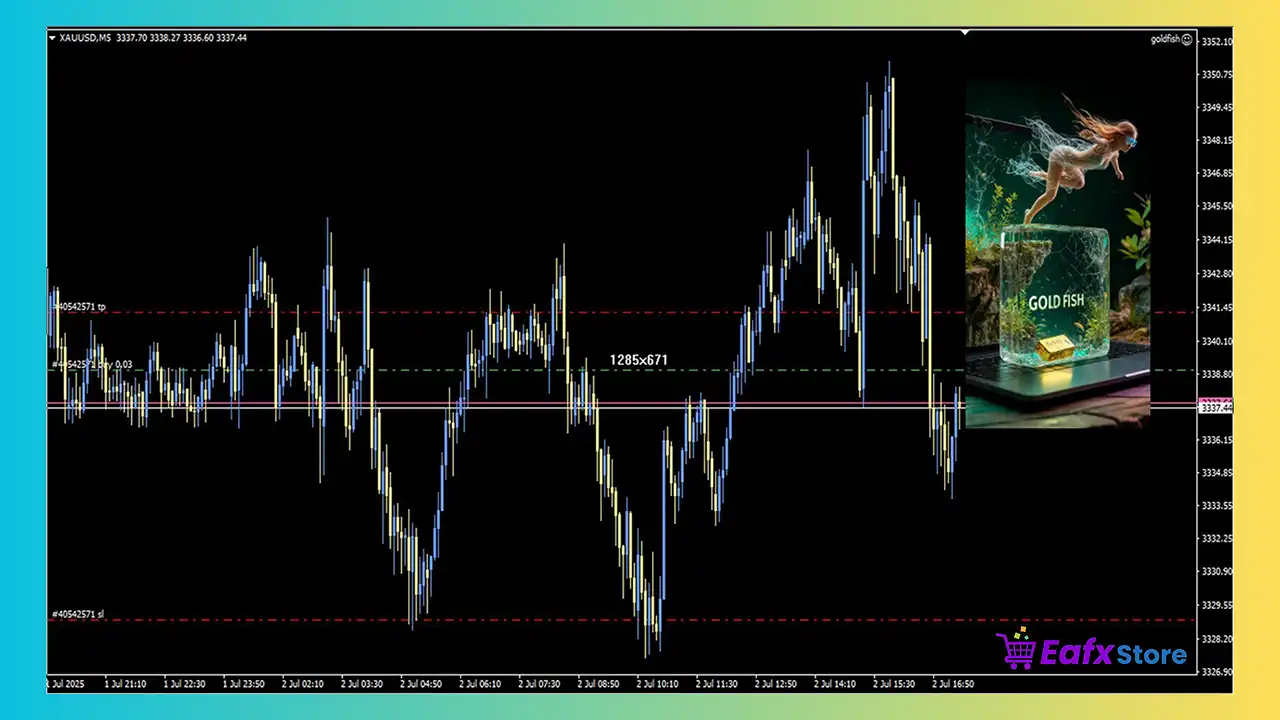Select the #40542571 tp line label
The height and width of the screenshot is (720, 1280).
(79, 306)
